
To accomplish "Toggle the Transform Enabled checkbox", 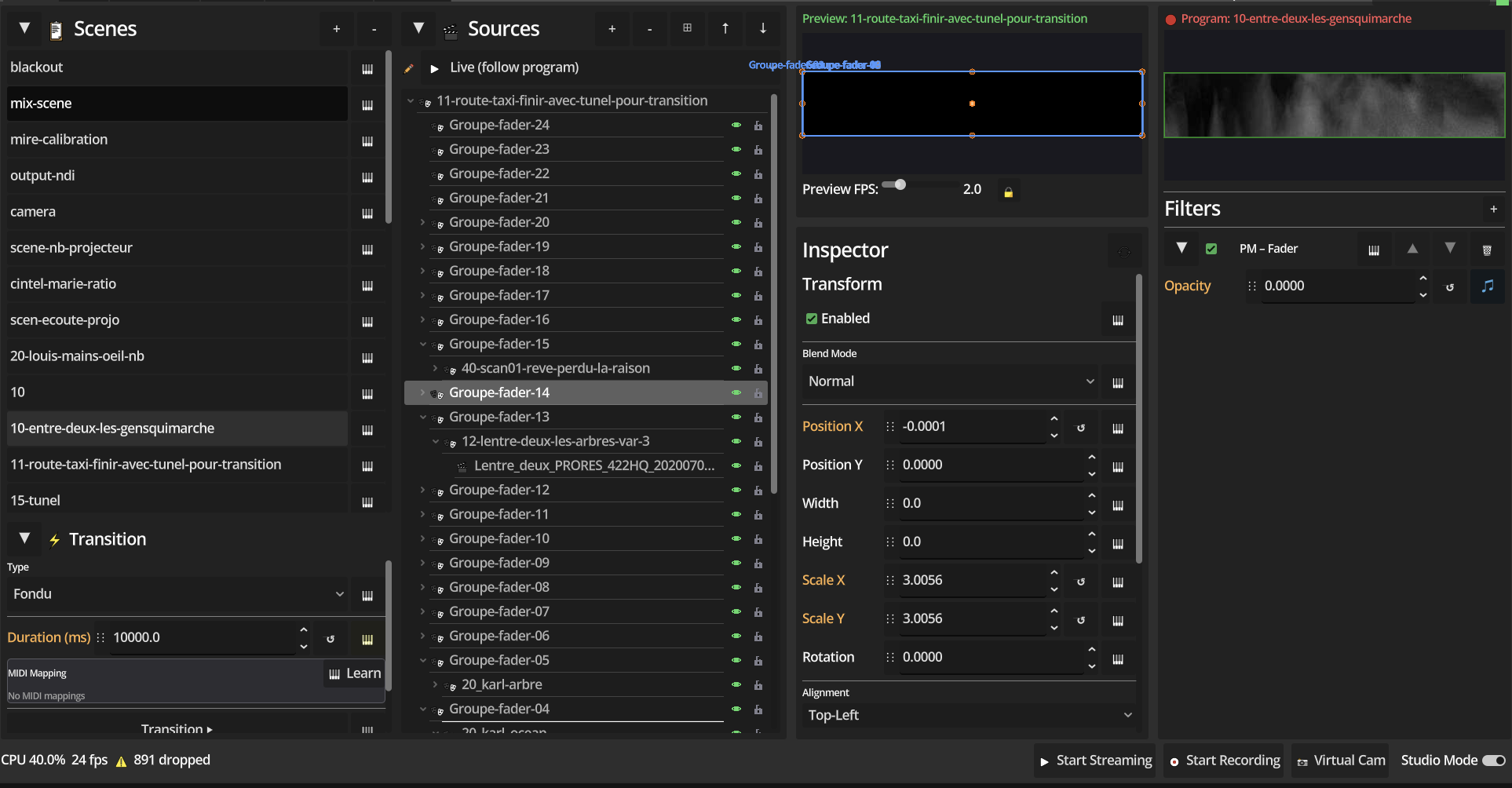I will coord(812,319).
